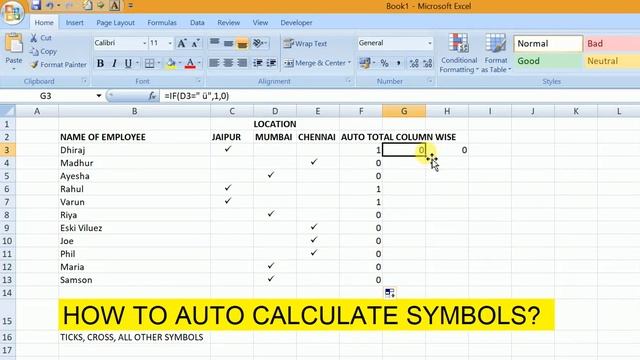Screen dimensions: 640x360
Task: Click inside the formula bar
Action: 400,96
